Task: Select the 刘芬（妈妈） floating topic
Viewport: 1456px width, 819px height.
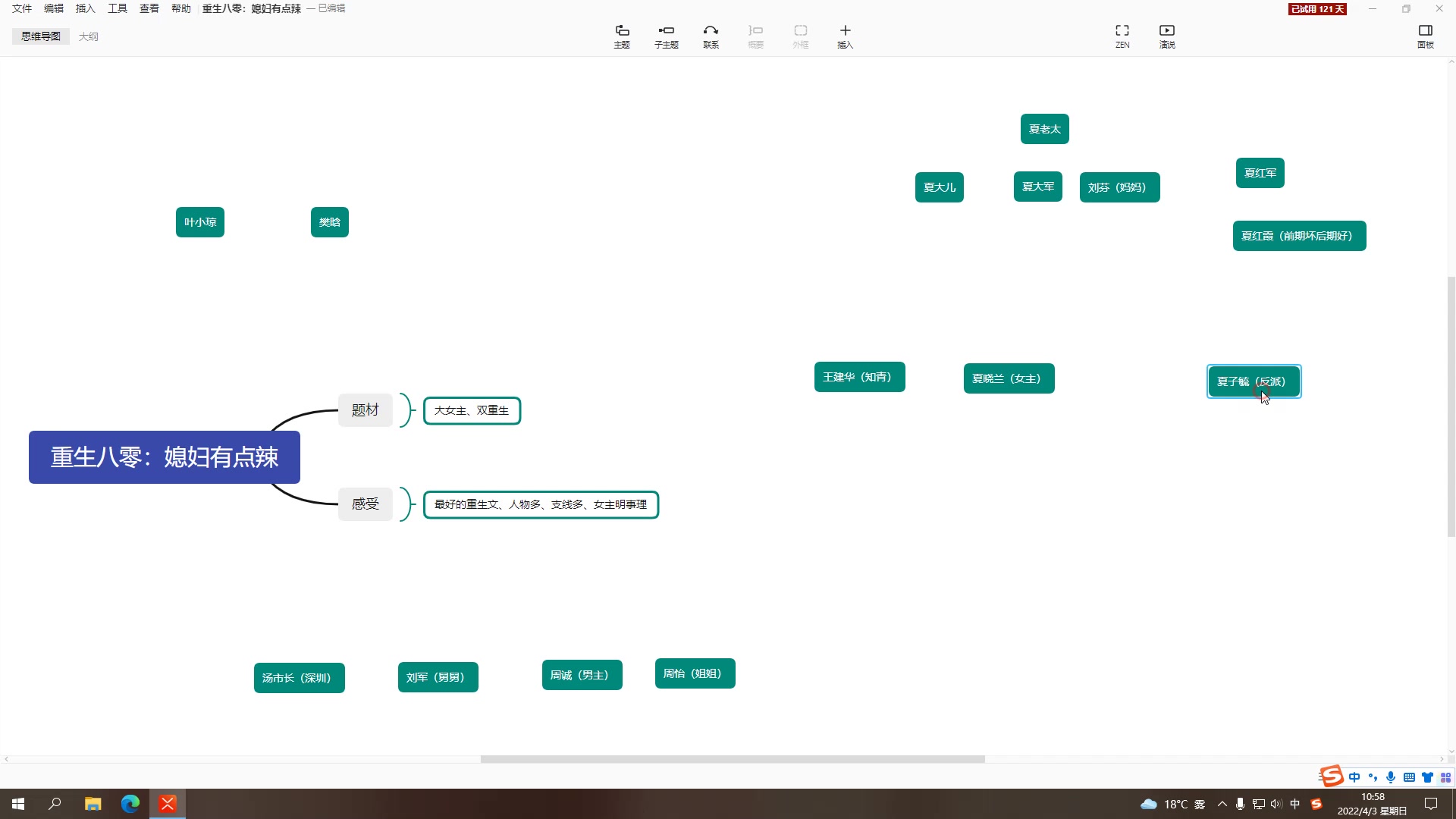Action: [1120, 187]
